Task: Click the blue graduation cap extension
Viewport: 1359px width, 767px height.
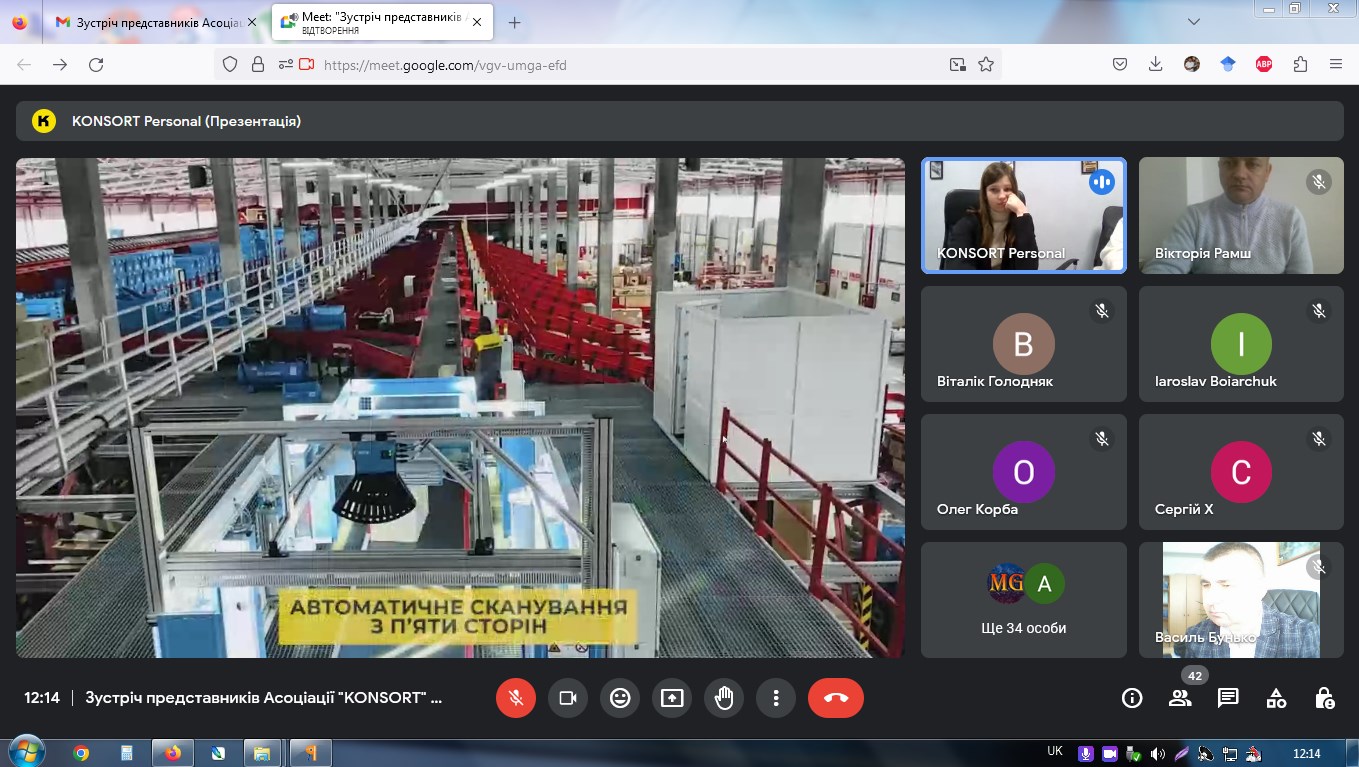Action: [x=1228, y=64]
